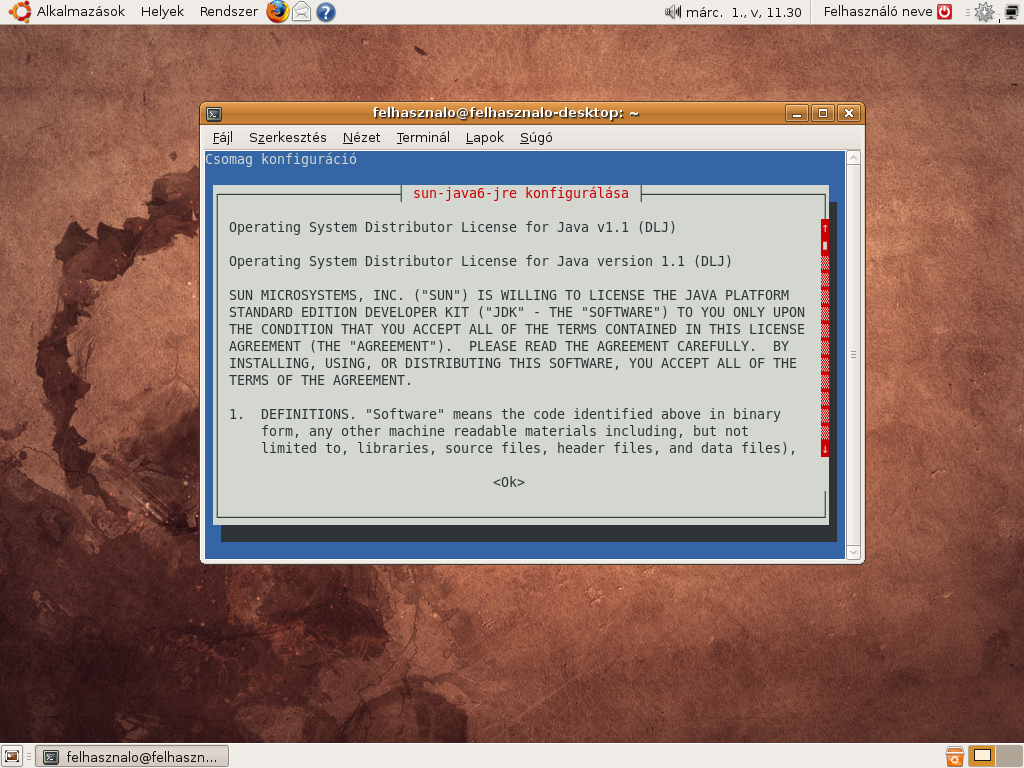1024x768 pixels.
Task: Open the Helyek menu
Action: [x=162, y=12]
